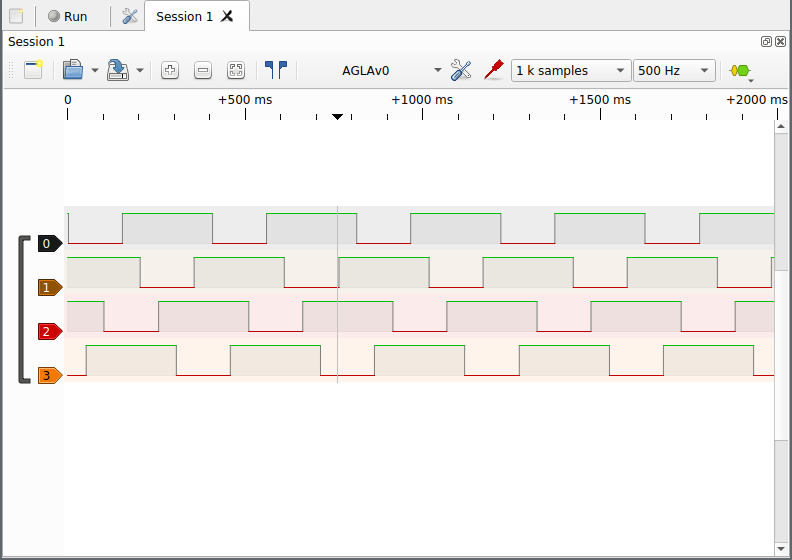Close the Session 1 dock panel
This screenshot has height=560, width=792.
(x=780, y=41)
